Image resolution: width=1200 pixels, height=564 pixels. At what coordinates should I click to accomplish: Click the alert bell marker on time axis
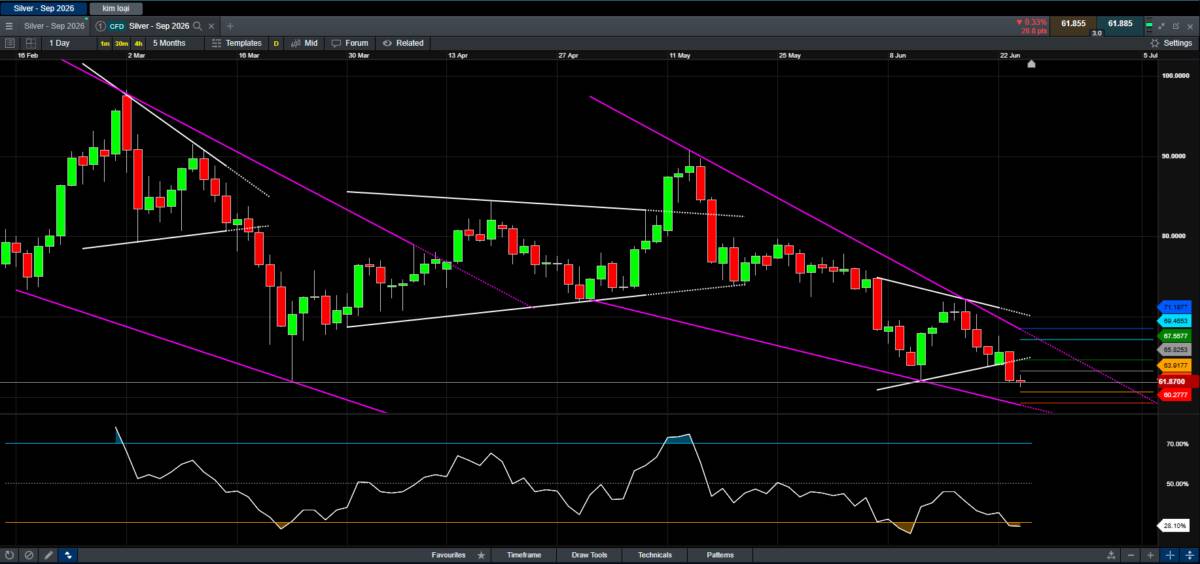click(x=1032, y=64)
